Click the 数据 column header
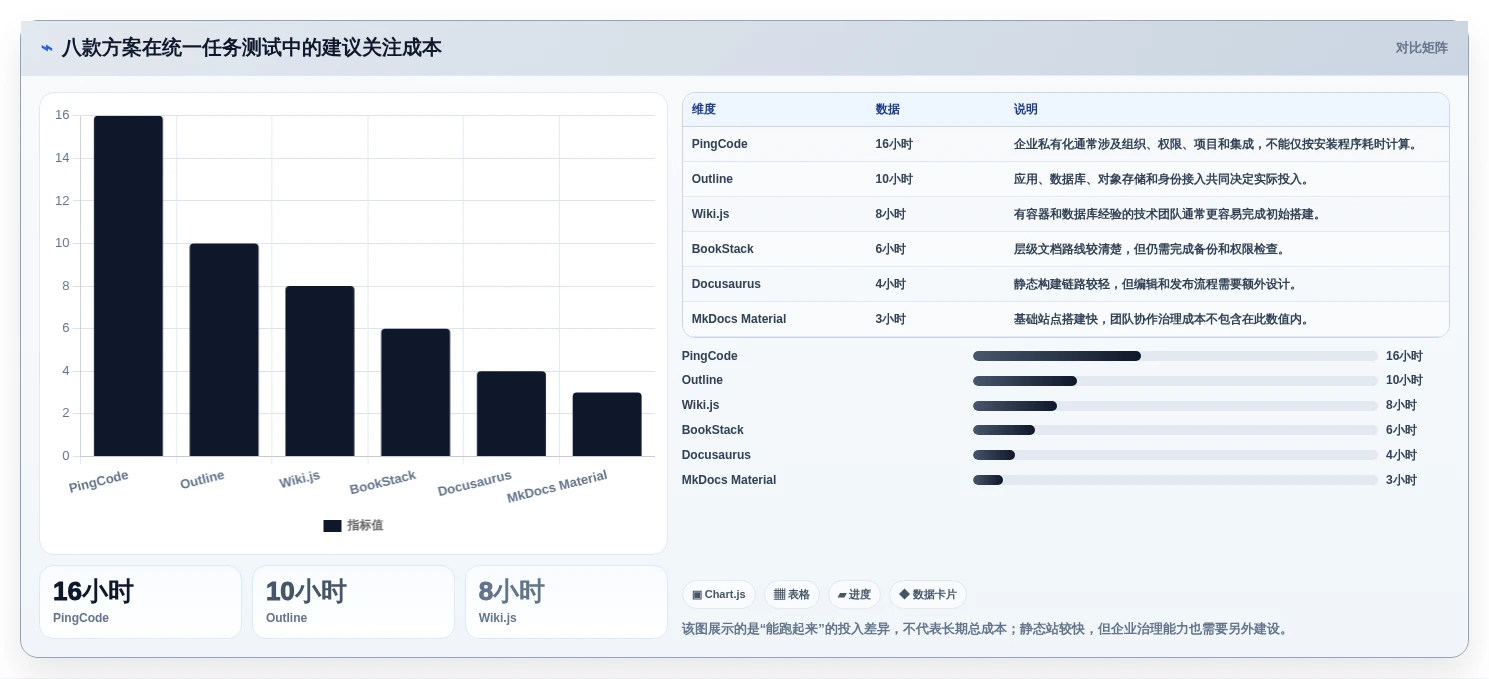 click(888, 110)
